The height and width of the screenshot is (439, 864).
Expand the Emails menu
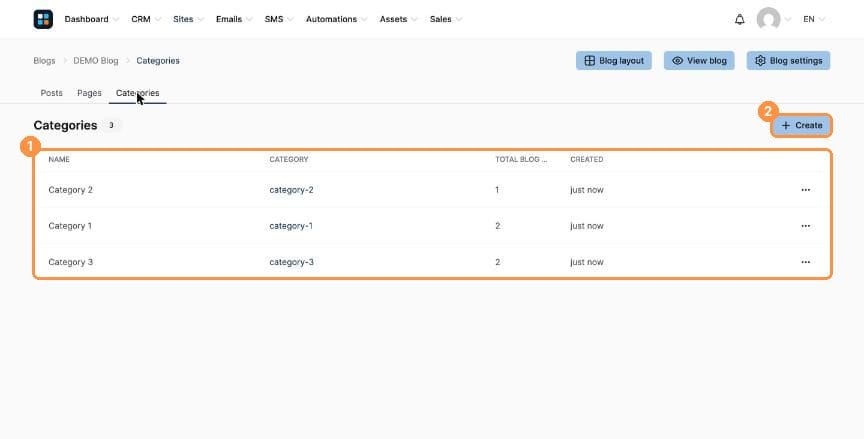pos(234,19)
